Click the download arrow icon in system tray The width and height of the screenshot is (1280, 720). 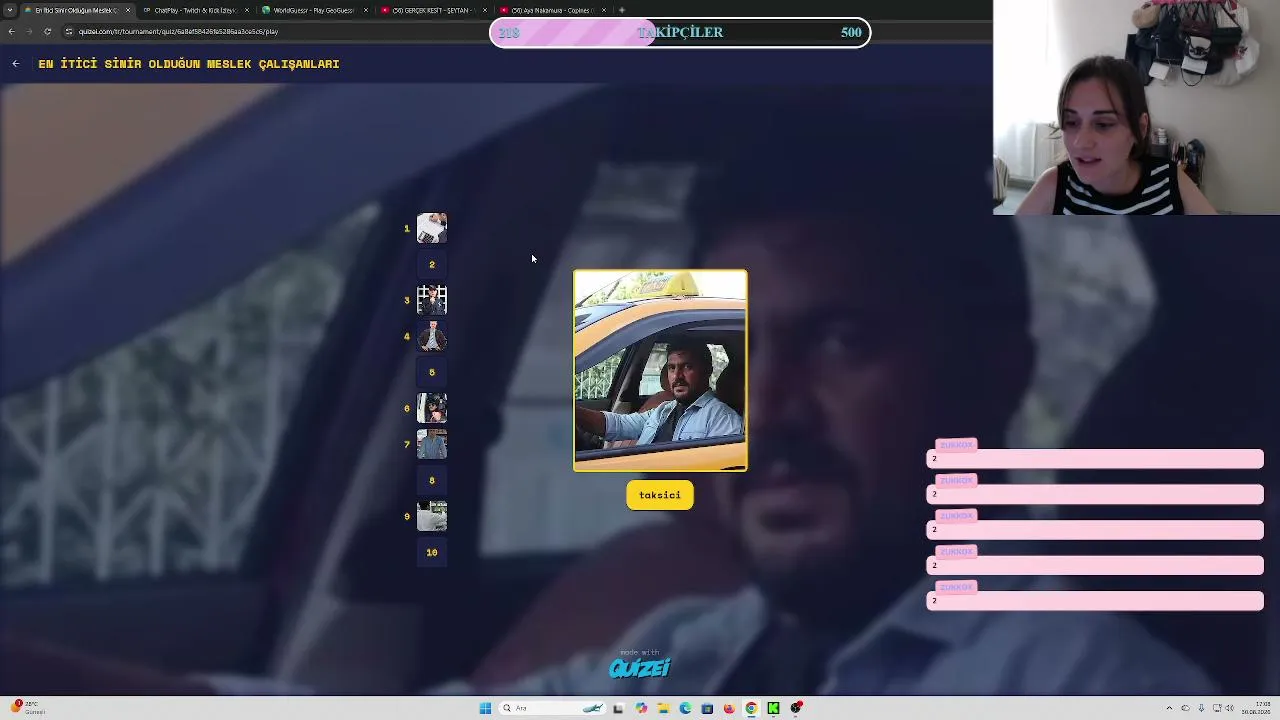tap(1201, 708)
